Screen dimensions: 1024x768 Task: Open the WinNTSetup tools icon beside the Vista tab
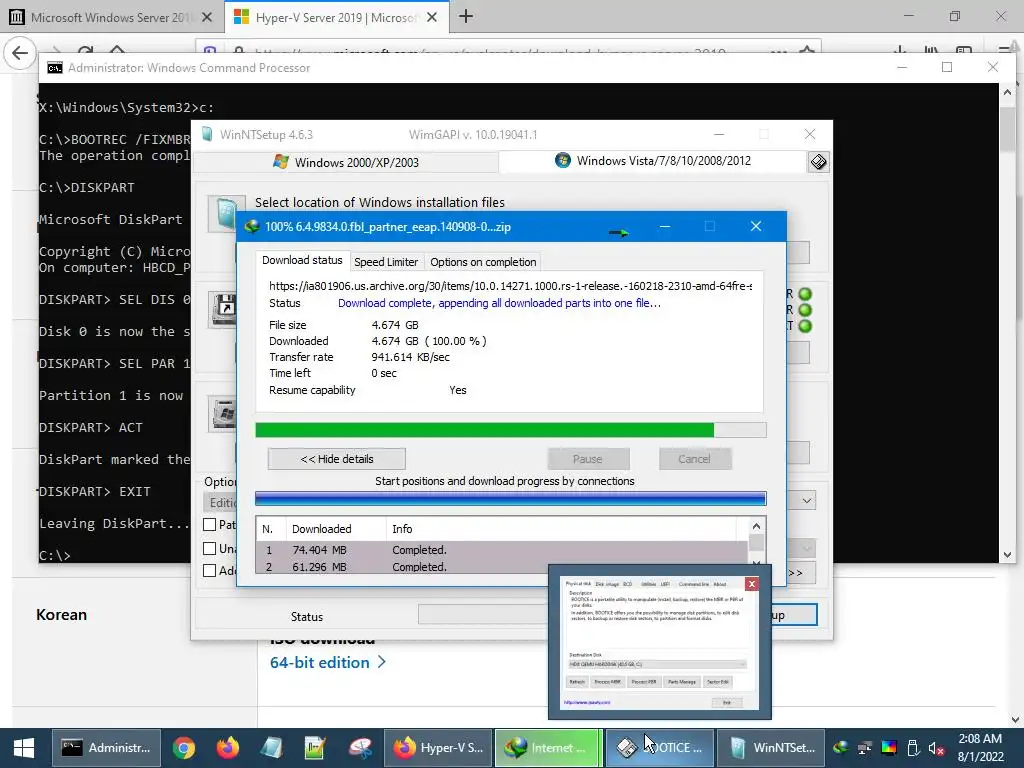coord(818,161)
